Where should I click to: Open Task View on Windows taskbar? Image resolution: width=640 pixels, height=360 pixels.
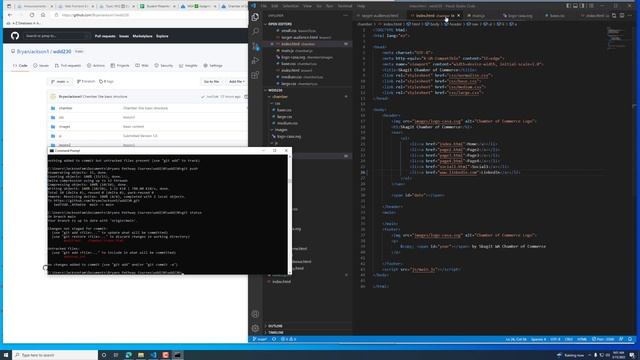click(116, 355)
